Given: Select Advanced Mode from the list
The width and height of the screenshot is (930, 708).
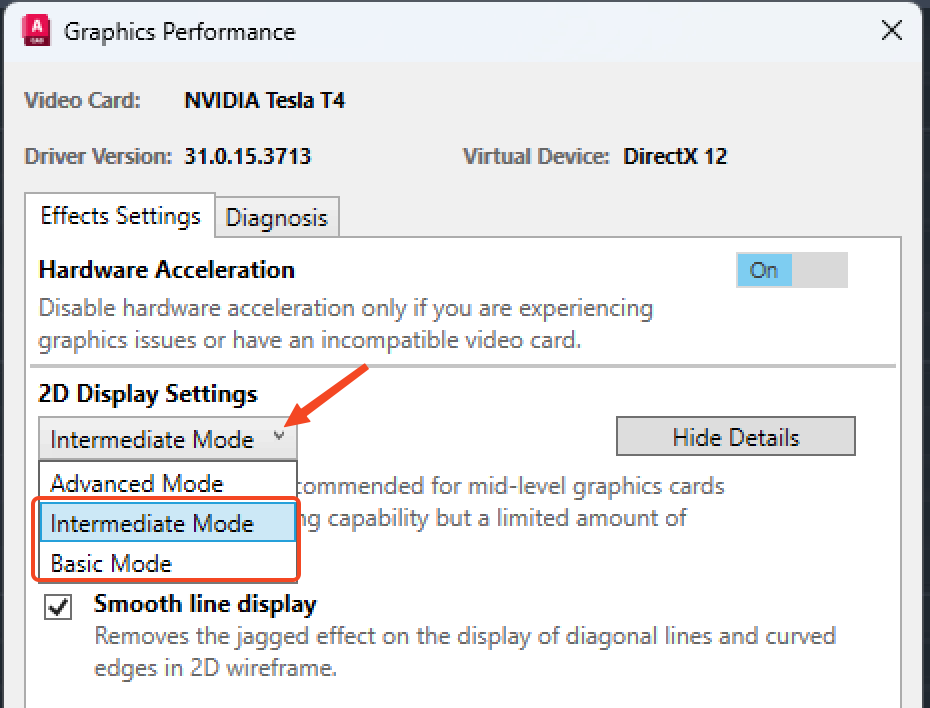Looking at the screenshot, I should click(x=136, y=483).
